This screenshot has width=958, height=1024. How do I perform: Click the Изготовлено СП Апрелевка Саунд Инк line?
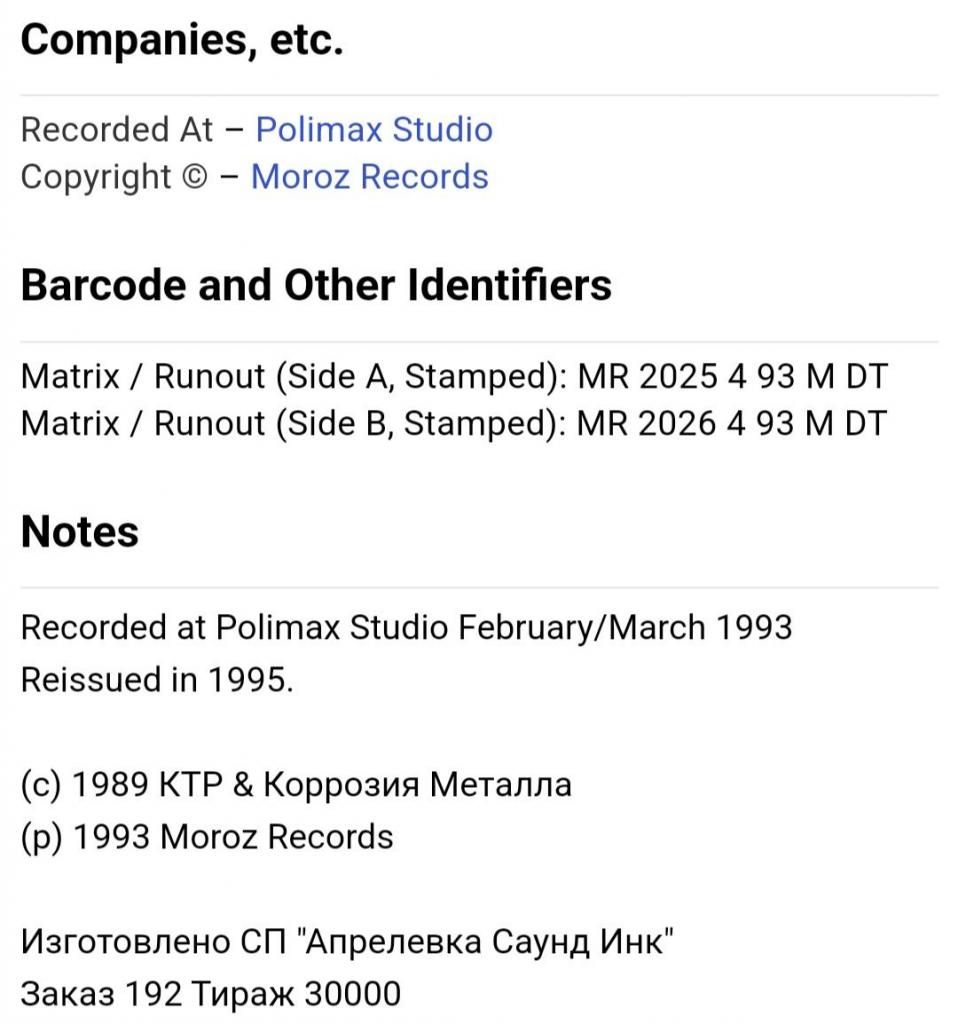[347, 942]
